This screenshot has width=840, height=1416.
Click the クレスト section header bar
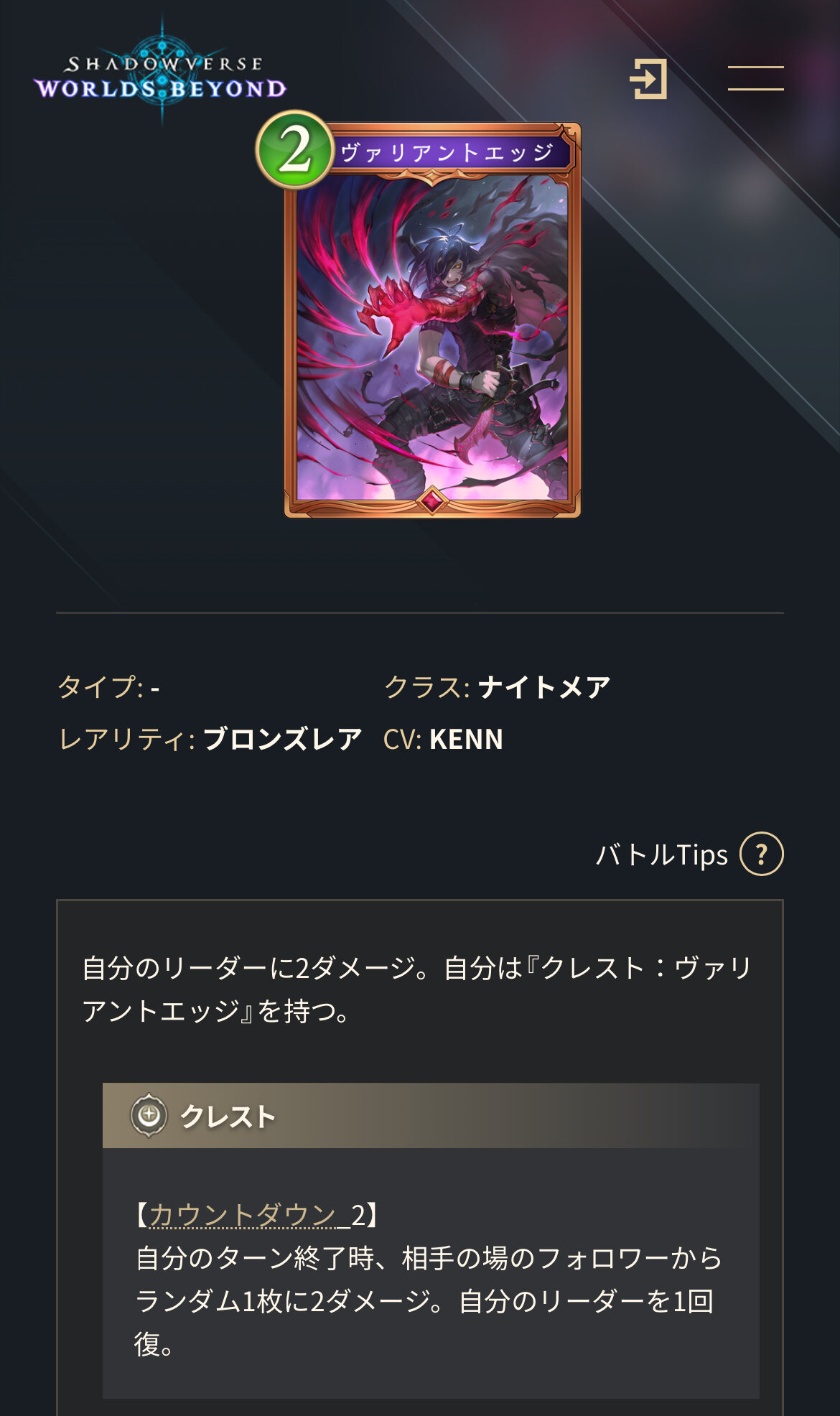coord(431,1115)
